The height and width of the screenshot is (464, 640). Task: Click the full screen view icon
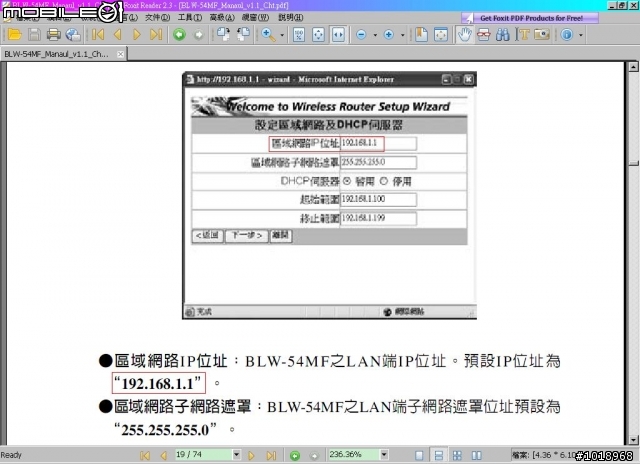441,35
